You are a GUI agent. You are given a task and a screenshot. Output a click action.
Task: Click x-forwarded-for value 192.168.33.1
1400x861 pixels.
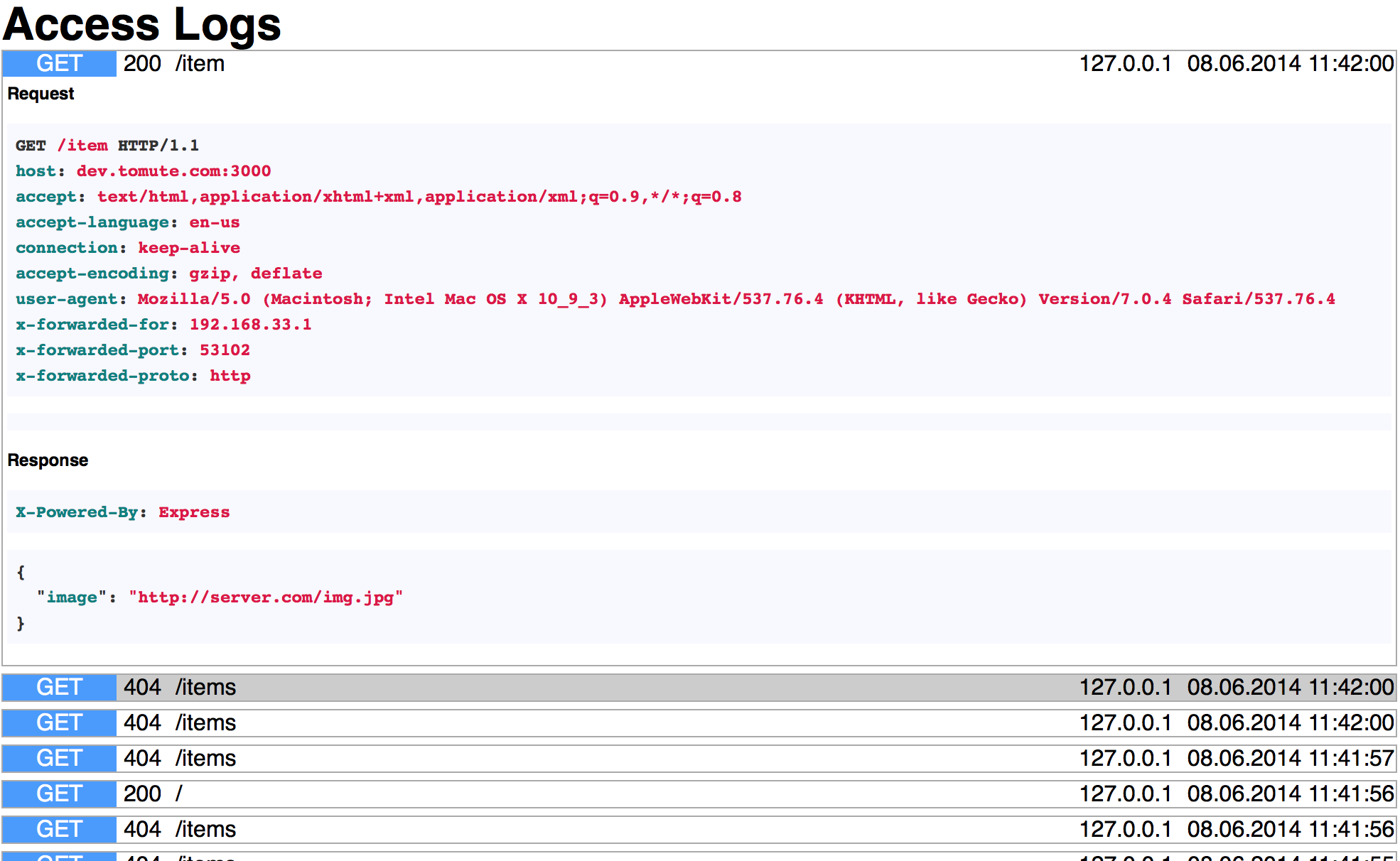click(250, 325)
